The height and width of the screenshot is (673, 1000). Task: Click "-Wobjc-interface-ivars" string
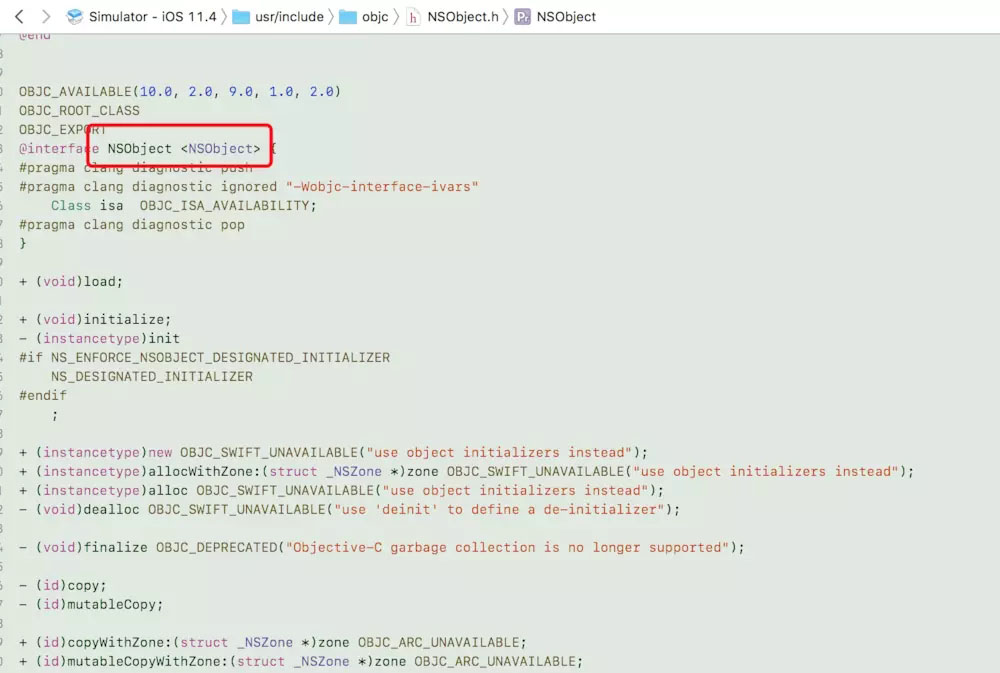click(381, 186)
